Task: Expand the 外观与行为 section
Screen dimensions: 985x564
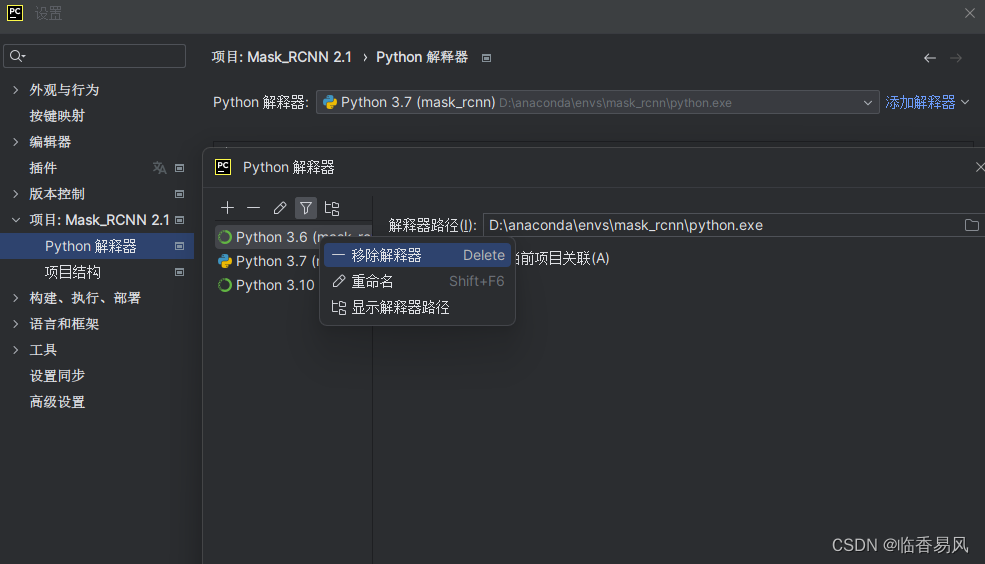Action: (x=16, y=90)
